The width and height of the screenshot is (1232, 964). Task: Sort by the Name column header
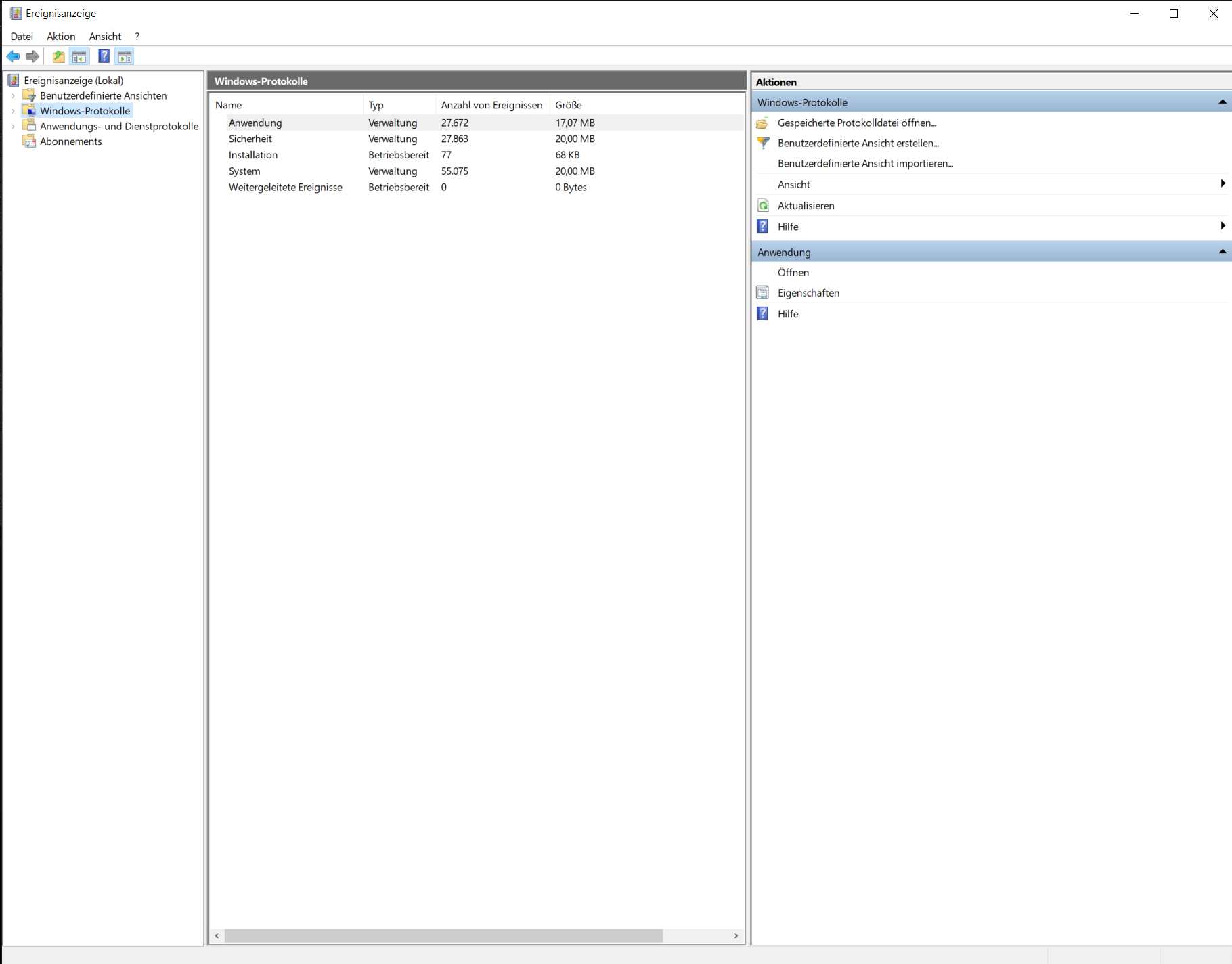point(287,105)
